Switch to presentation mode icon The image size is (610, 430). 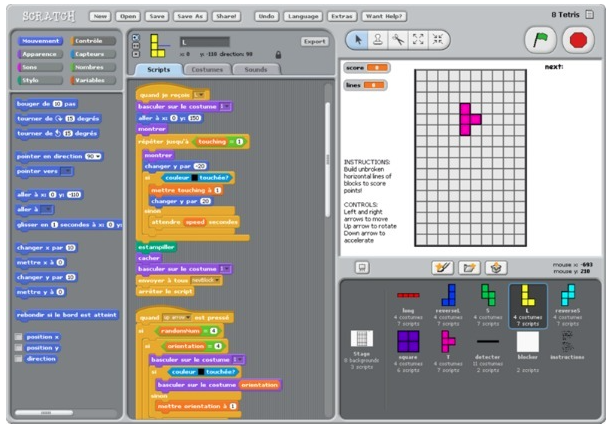point(362,267)
